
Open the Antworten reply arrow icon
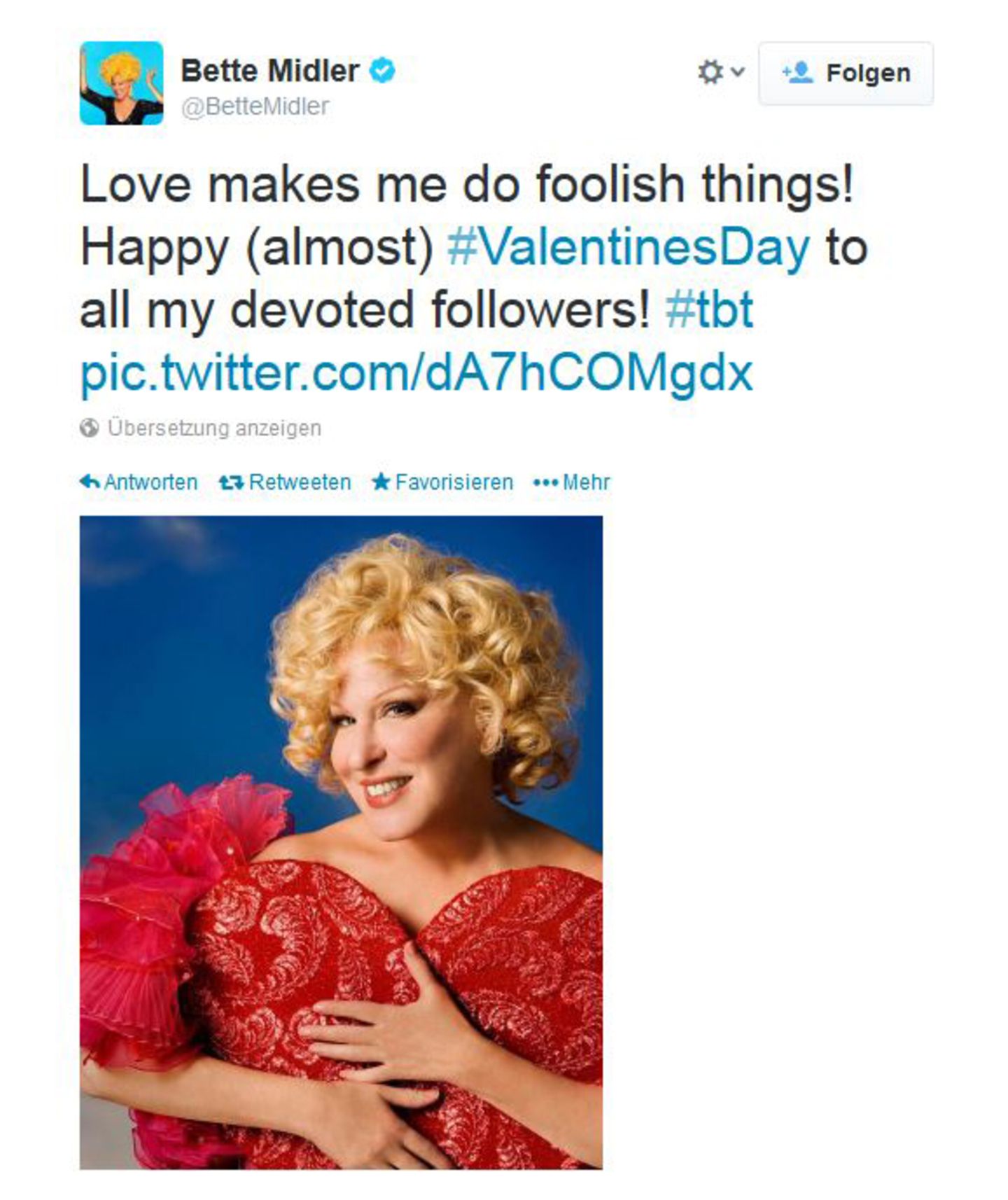91,480
